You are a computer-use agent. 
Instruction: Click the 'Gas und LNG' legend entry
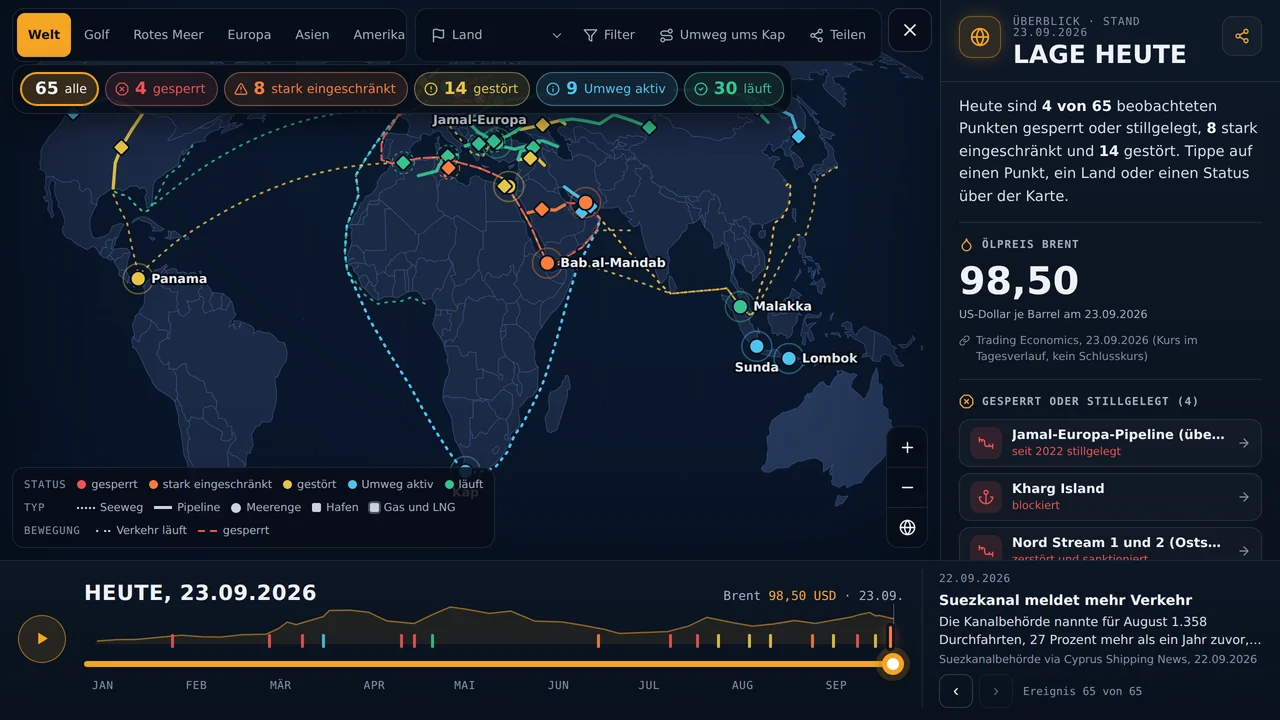tap(412, 507)
